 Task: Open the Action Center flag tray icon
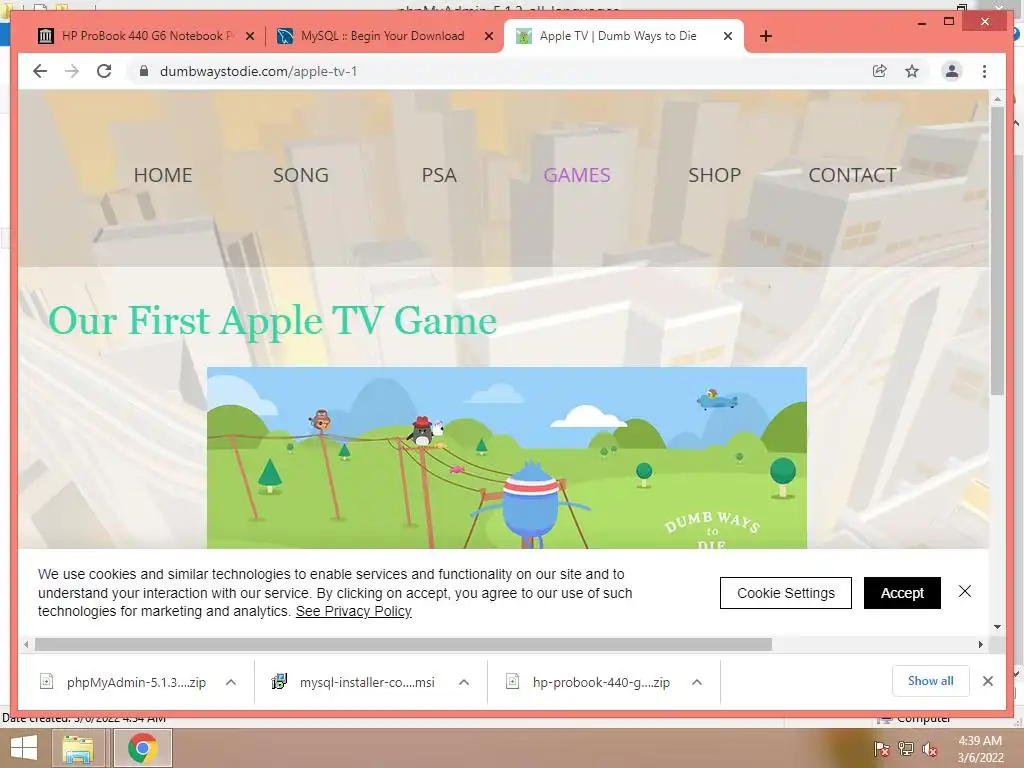pyautogui.click(x=882, y=748)
